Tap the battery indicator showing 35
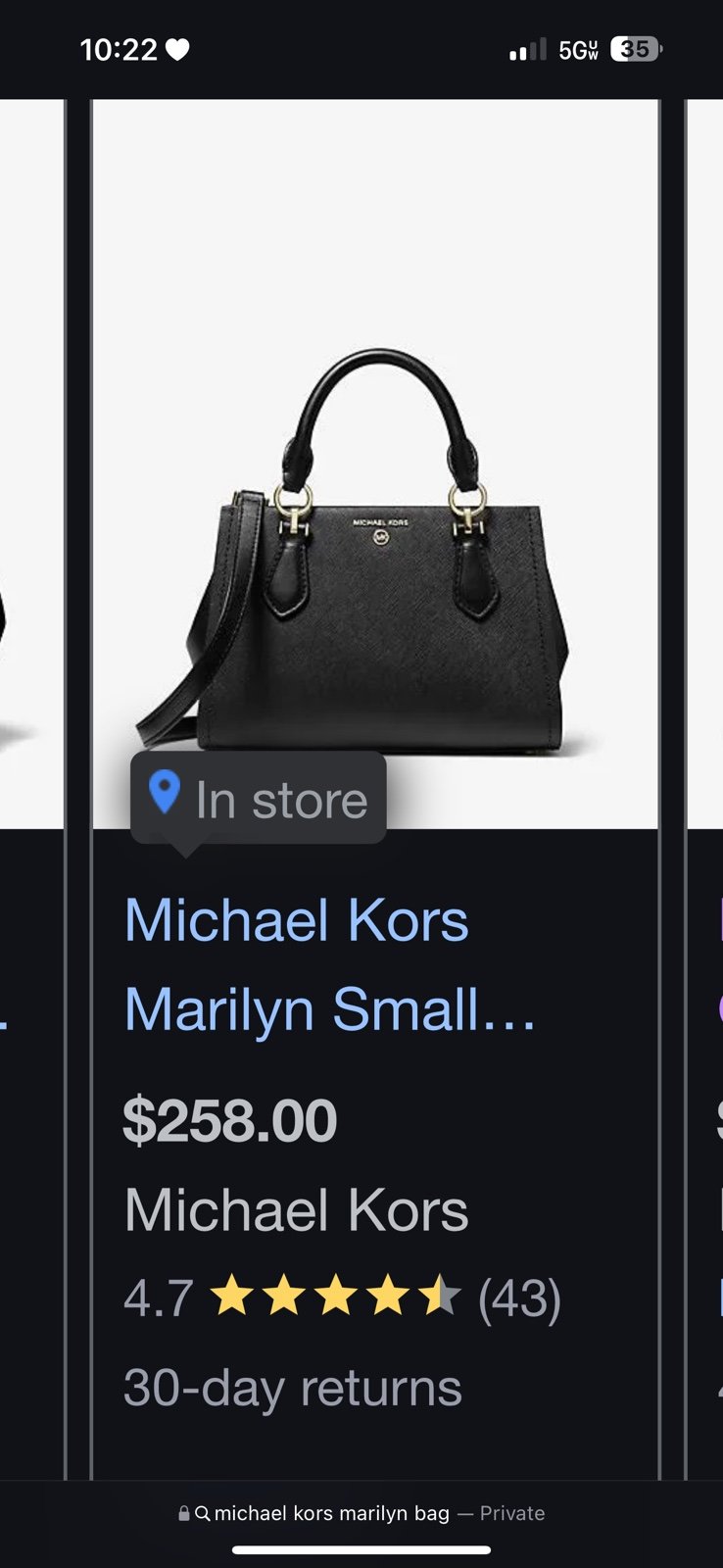 [x=636, y=49]
